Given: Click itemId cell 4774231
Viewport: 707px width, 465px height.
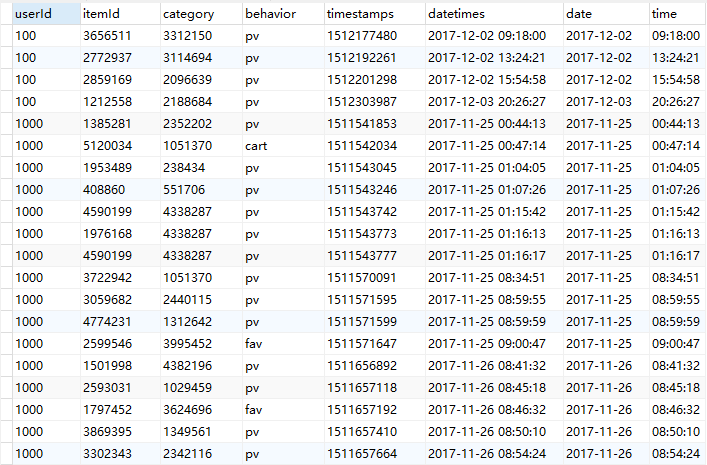Looking at the screenshot, I should 120,322.
